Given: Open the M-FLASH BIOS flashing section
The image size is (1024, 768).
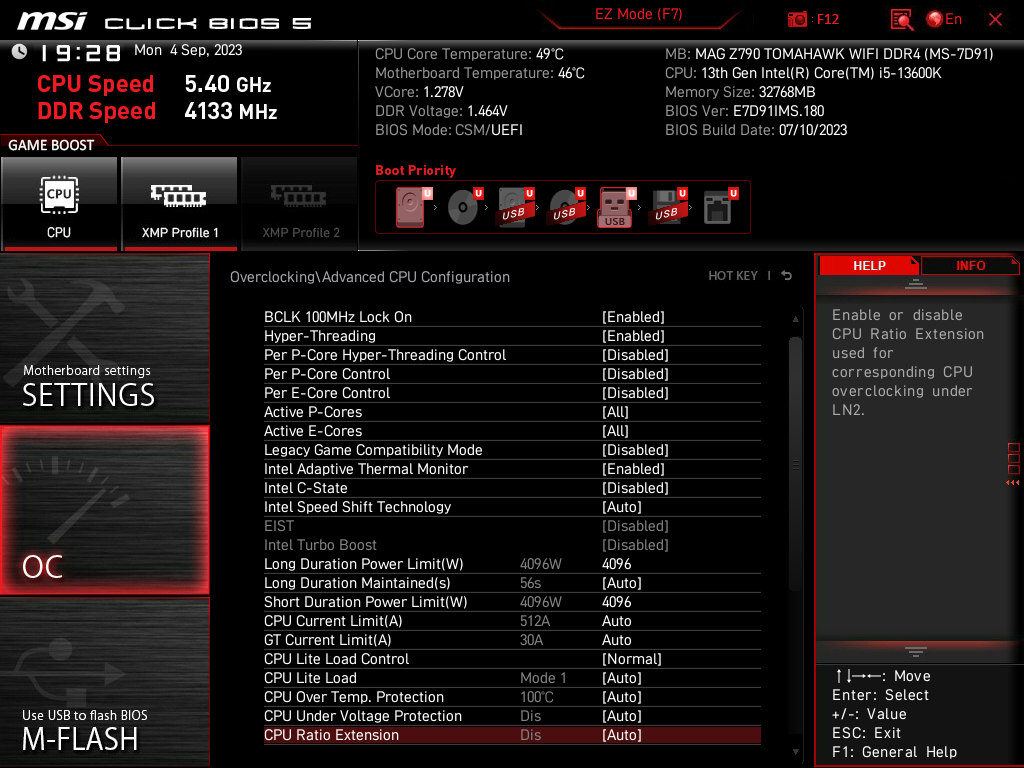Looking at the screenshot, I should click(104, 682).
